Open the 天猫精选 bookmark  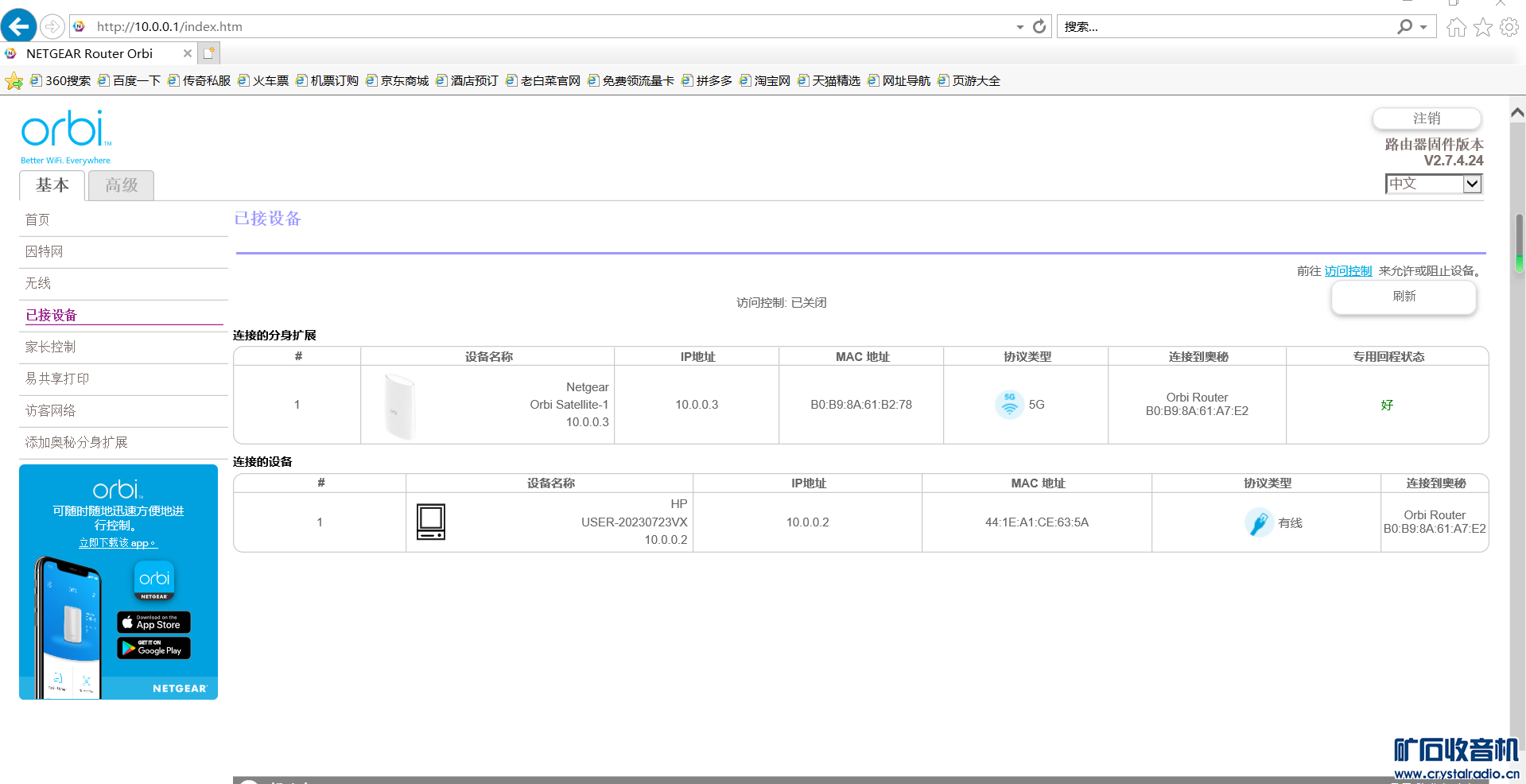[829, 81]
